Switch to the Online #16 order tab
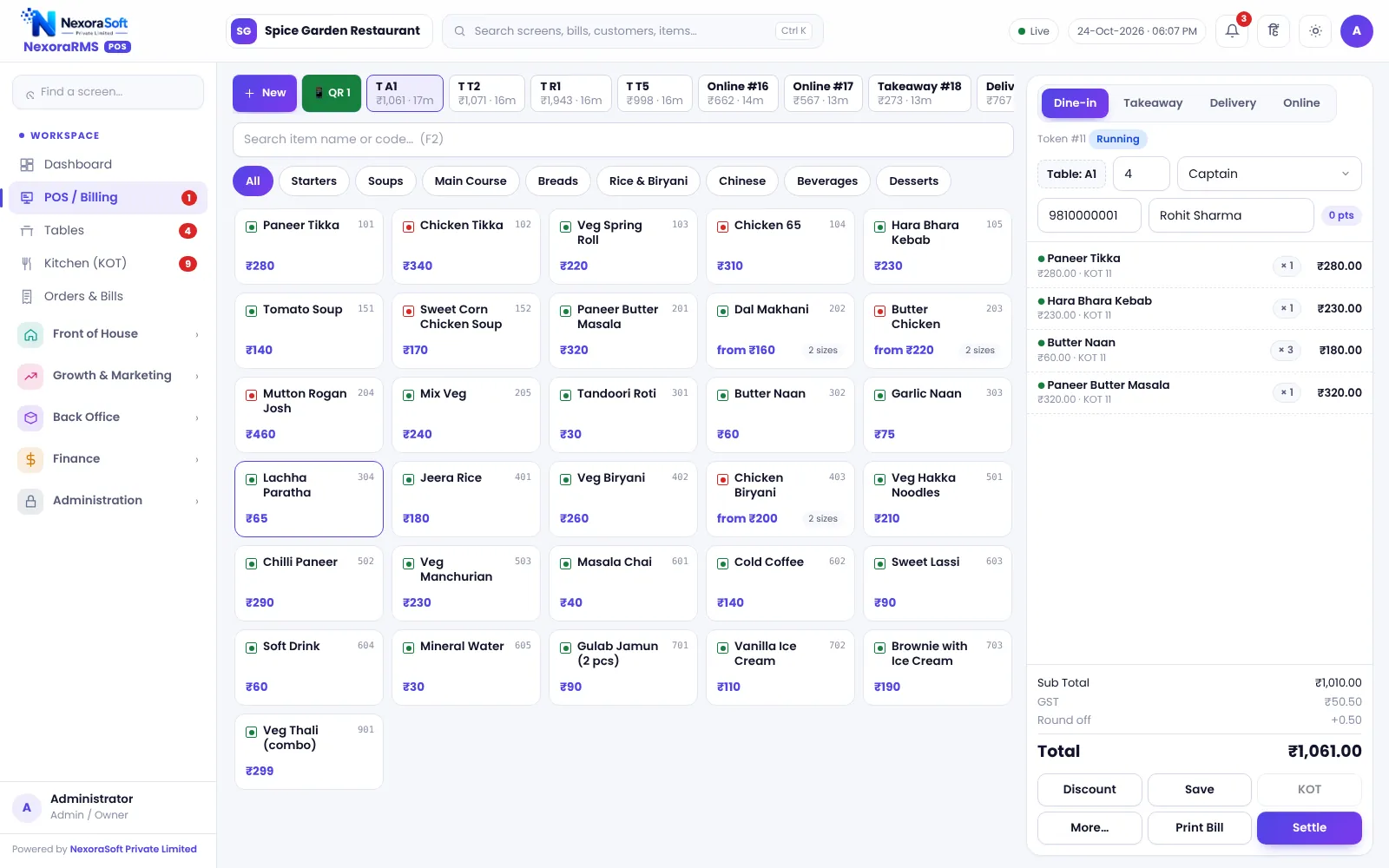Viewport: 1389px width, 868px height. [x=738, y=93]
